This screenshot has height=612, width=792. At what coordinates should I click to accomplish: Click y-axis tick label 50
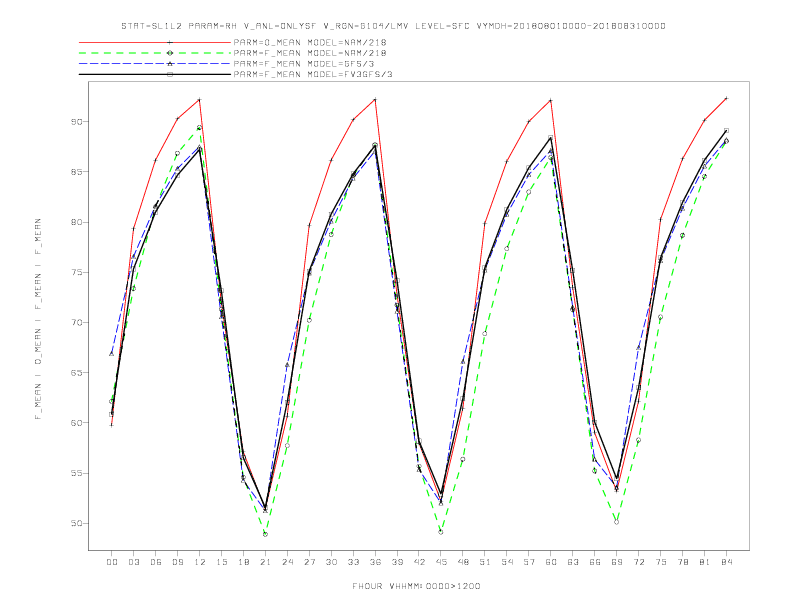76,523
